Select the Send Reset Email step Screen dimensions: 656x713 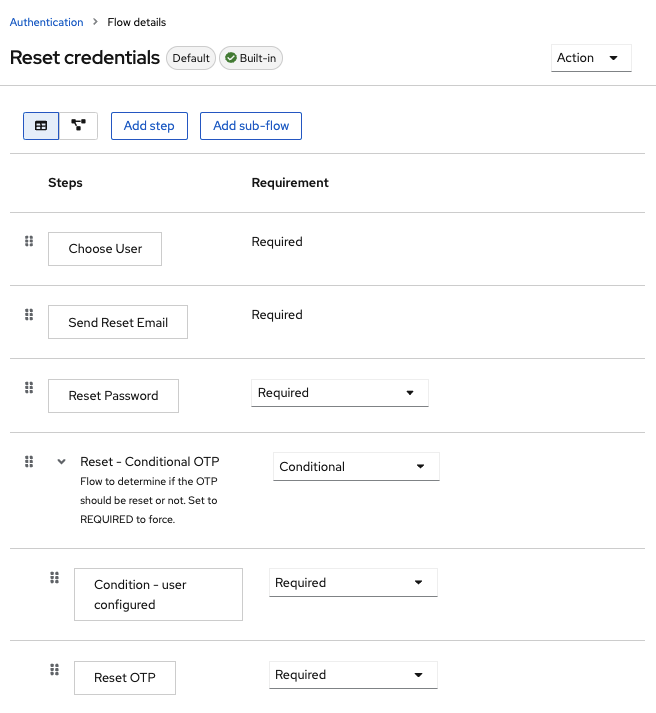[x=118, y=323]
